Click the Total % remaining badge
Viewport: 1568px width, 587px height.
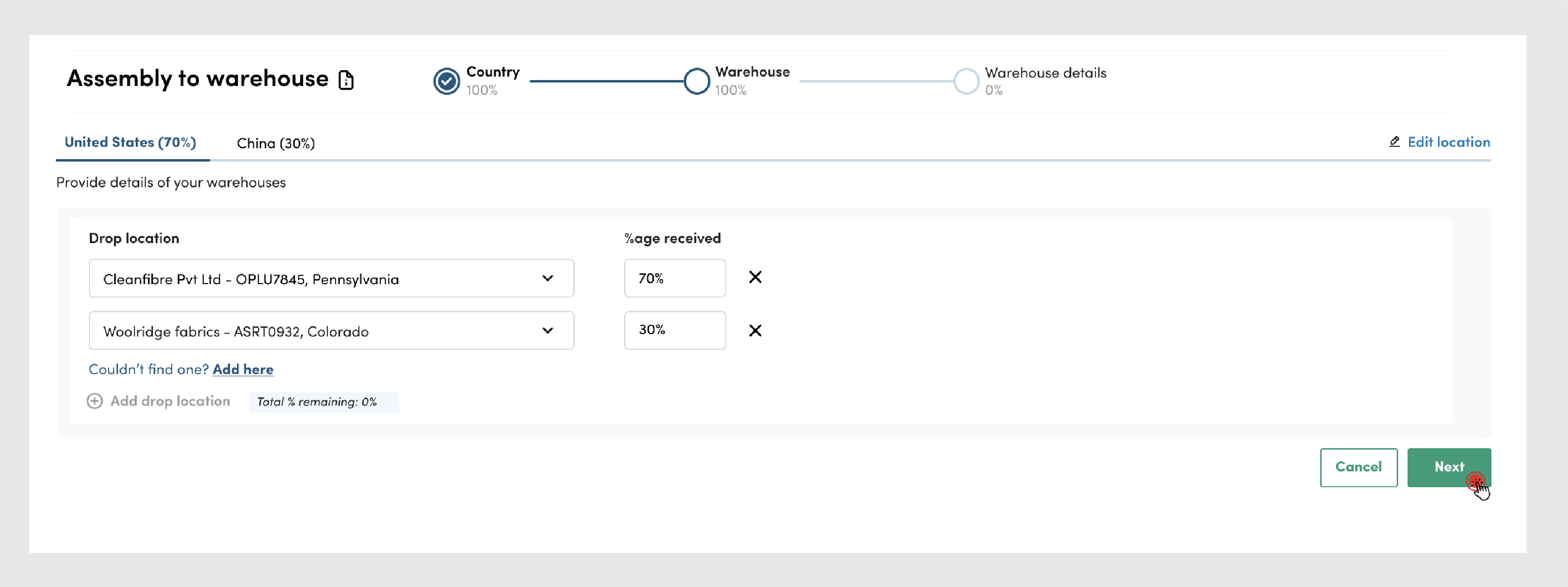pyautogui.click(x=323, y=402)
